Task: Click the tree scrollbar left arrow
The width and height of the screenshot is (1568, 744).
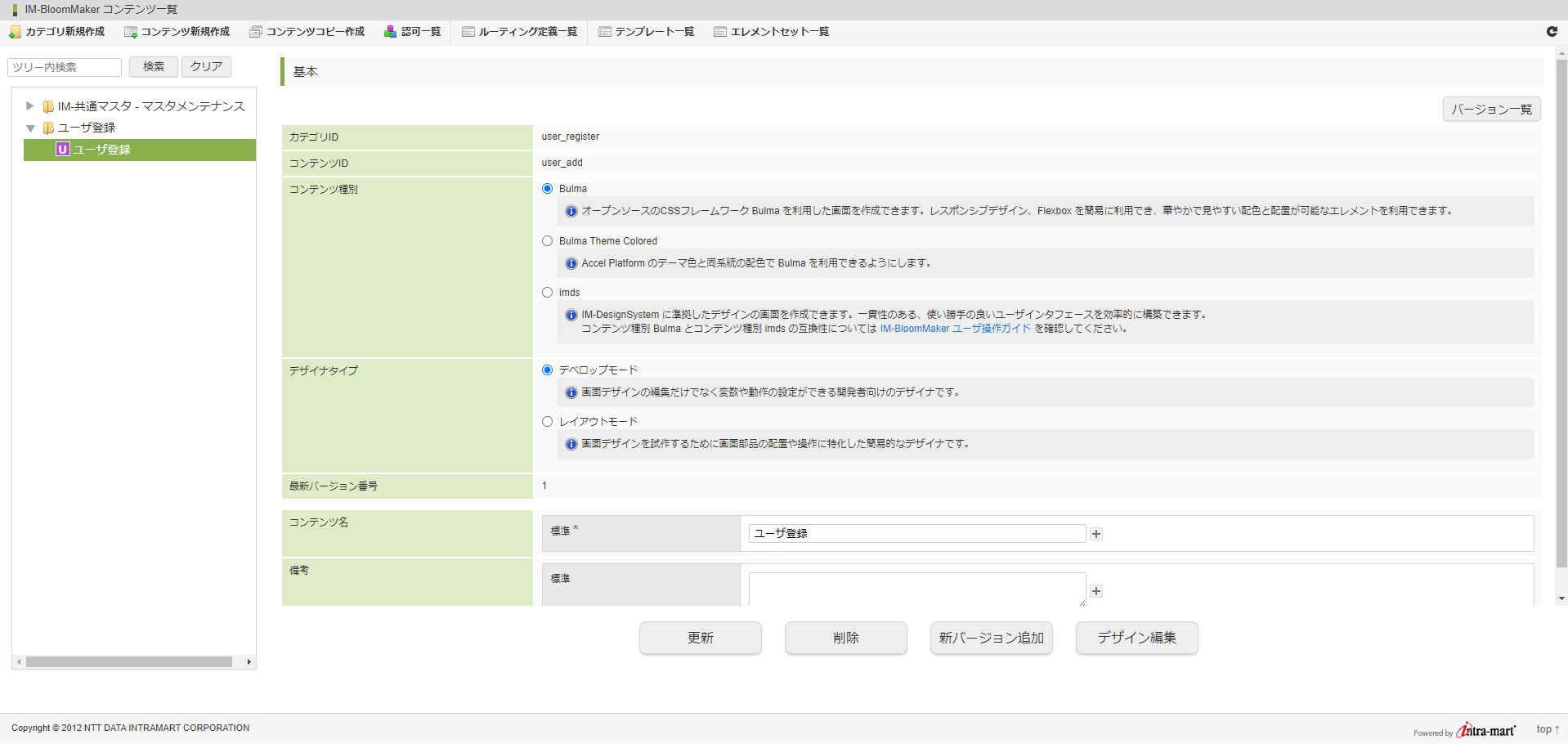Action: click(x=19, y=662)
